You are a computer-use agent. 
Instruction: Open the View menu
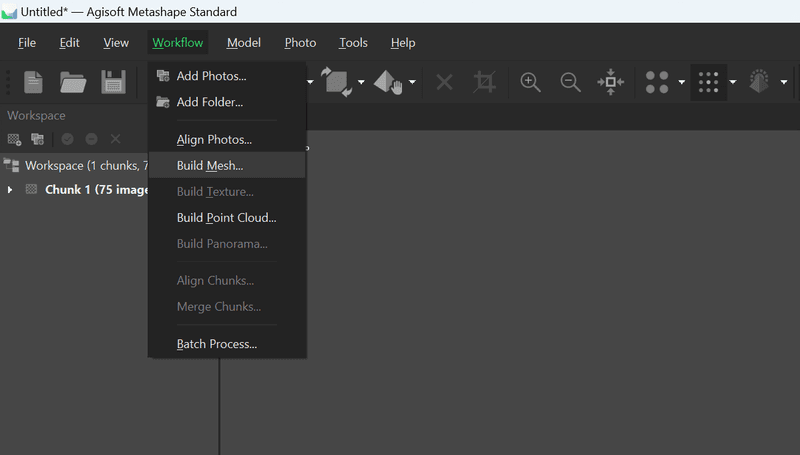tap(116, 43)
